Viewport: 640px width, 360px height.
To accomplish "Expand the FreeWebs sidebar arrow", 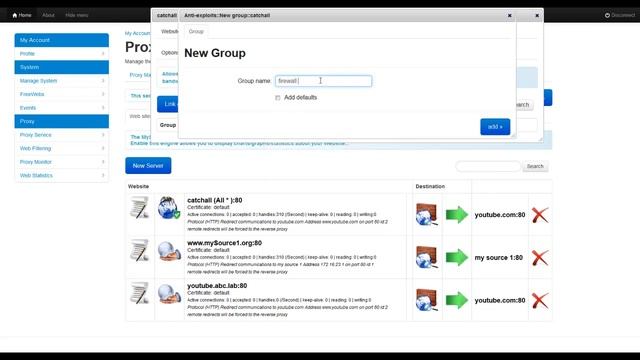I will click(x=103, y=94).
